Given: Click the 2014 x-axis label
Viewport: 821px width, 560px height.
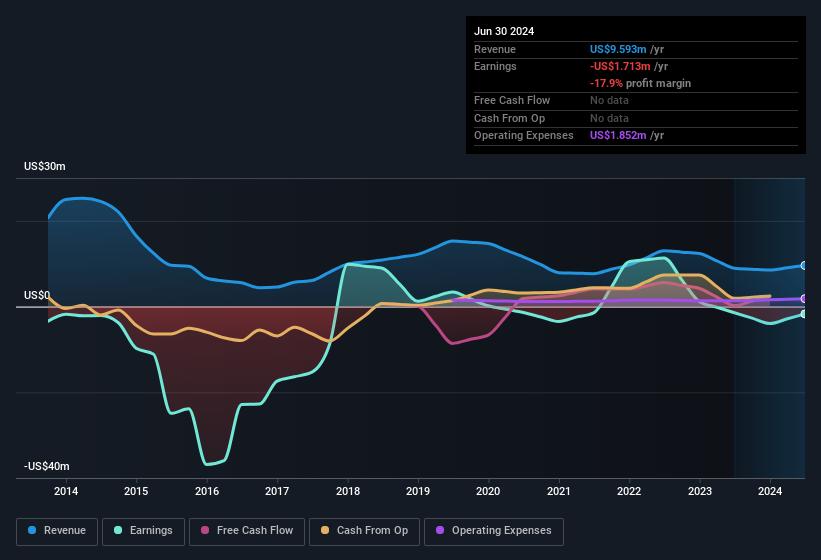Looking at the screenshot, I should coord(66,491).
